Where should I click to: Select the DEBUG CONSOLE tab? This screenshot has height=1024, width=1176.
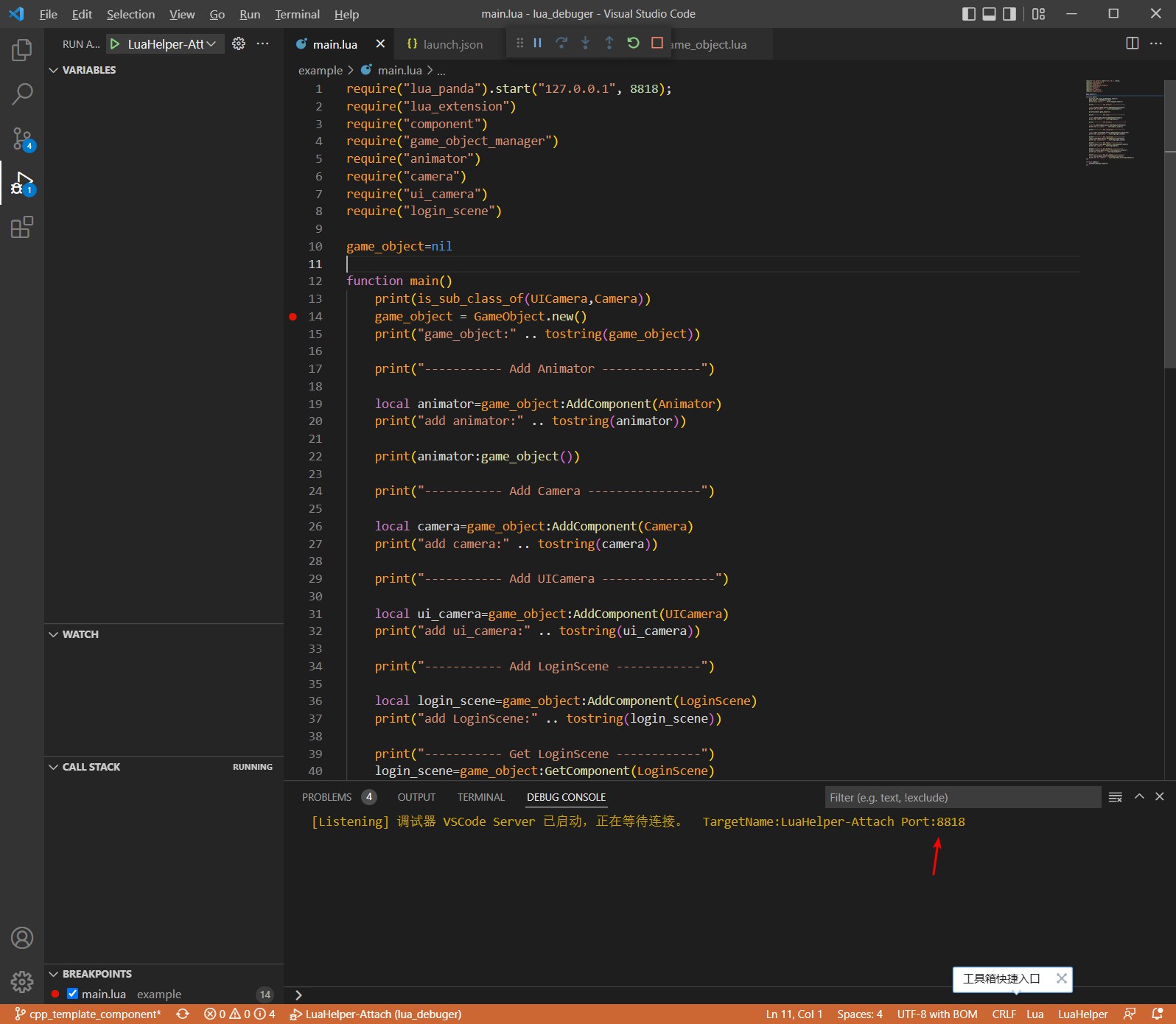coord(566,797)
